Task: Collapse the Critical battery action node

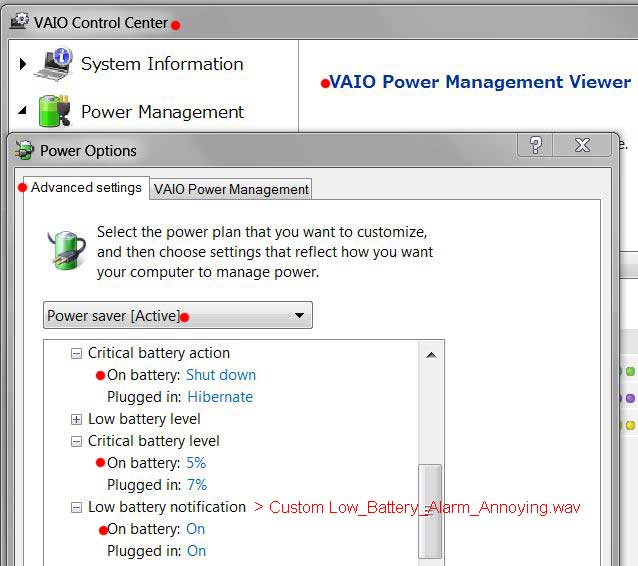Action: click(76, 353)
